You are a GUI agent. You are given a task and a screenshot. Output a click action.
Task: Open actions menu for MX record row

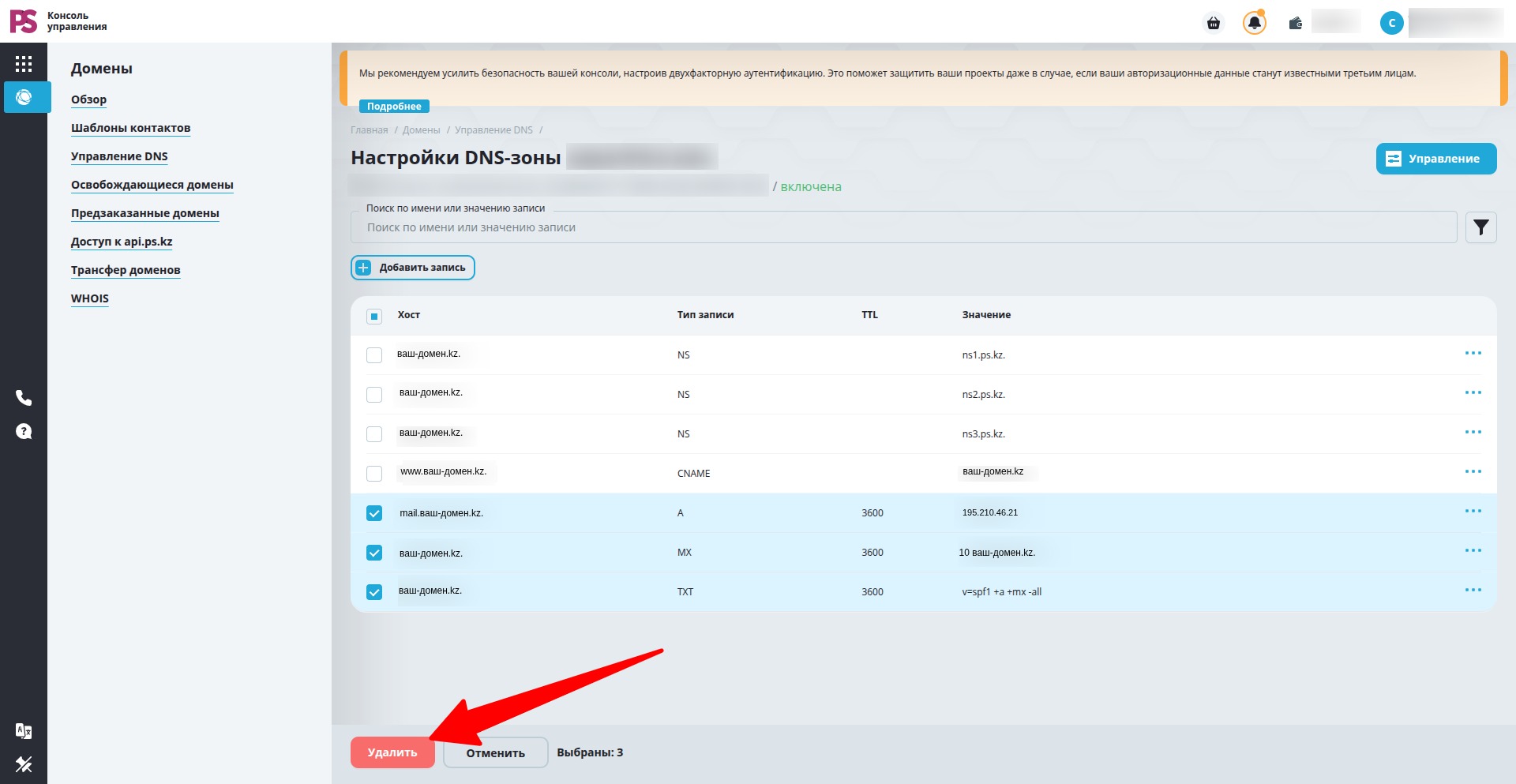coord(1473,550)
